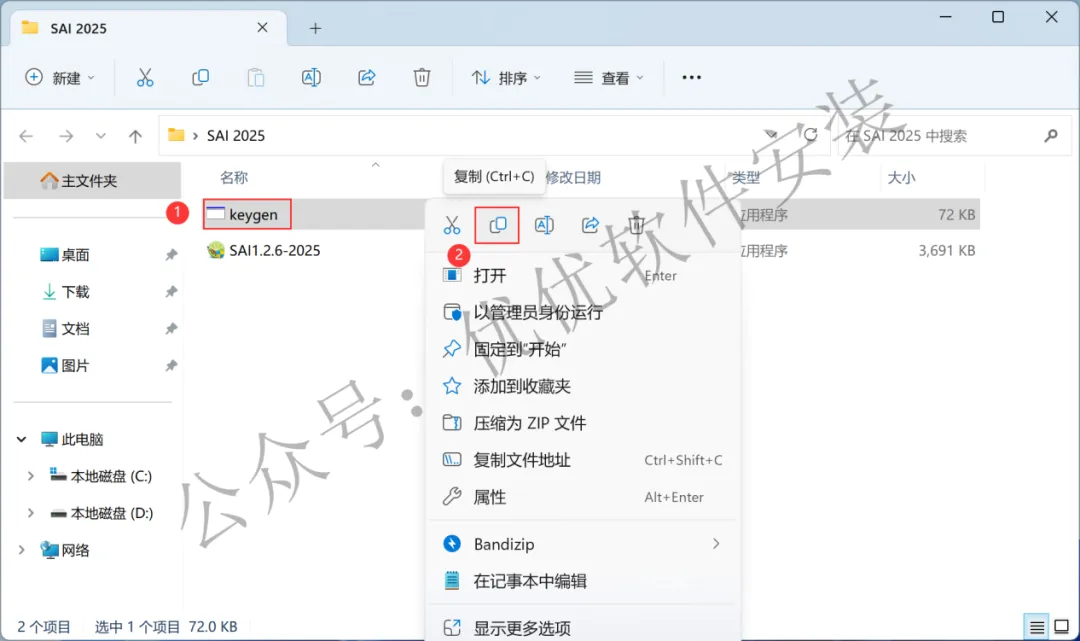Choose 显示更多选项
This screenshot has width=1080, height=641.
(x=583, y=628)
